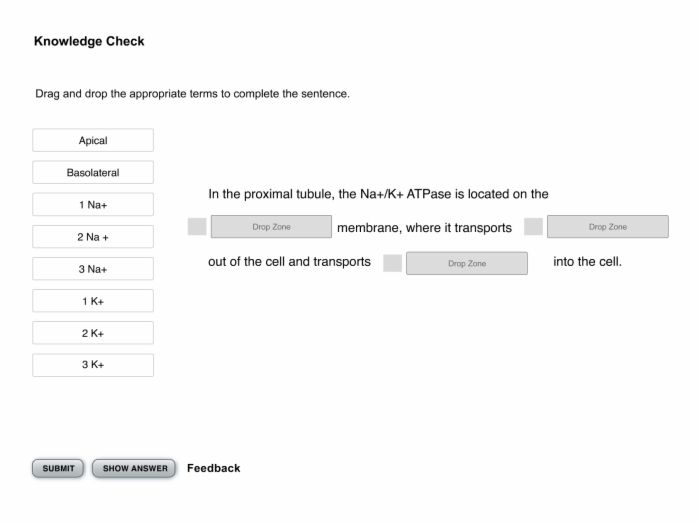Choose the 3 Na+ term
The width and height of the screenshot is (700, 525).
(93, 269)
